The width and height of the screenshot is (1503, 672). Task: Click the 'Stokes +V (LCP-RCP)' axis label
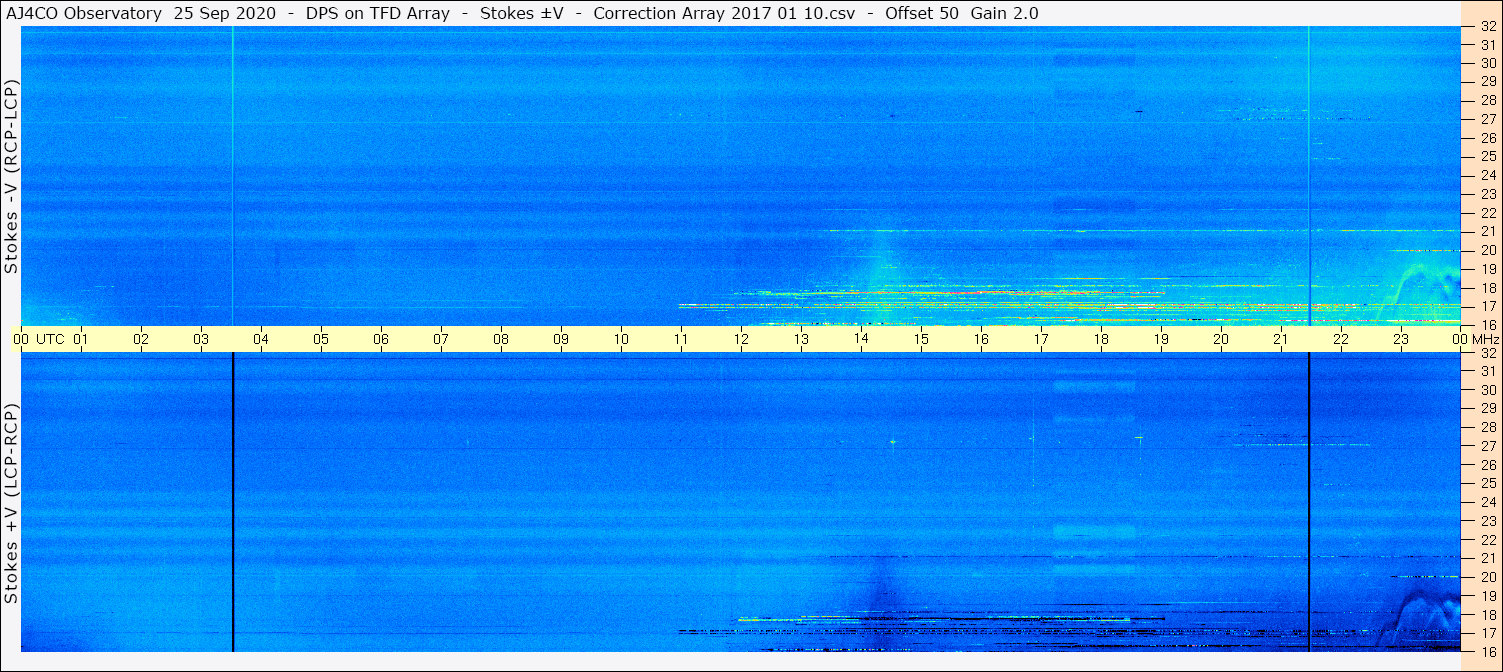point(12,503)
